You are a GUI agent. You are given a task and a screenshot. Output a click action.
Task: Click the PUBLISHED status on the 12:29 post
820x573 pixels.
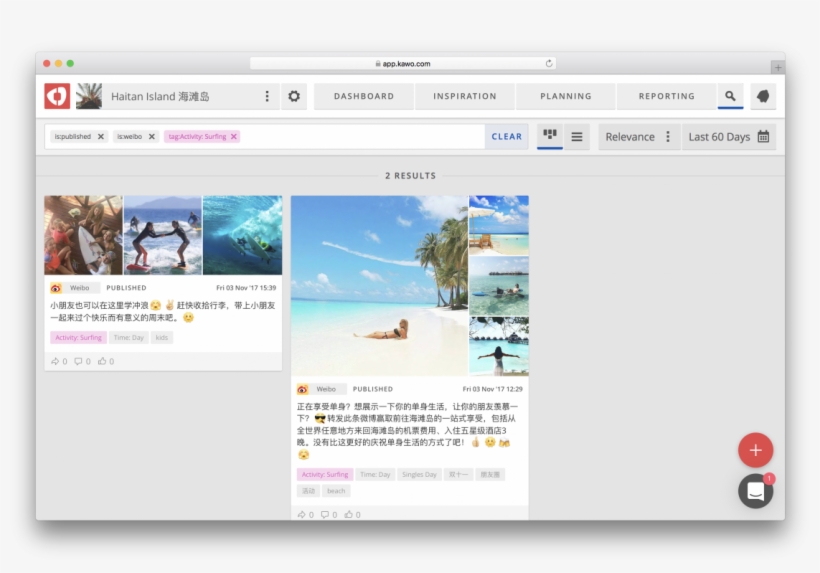point(373,389)
